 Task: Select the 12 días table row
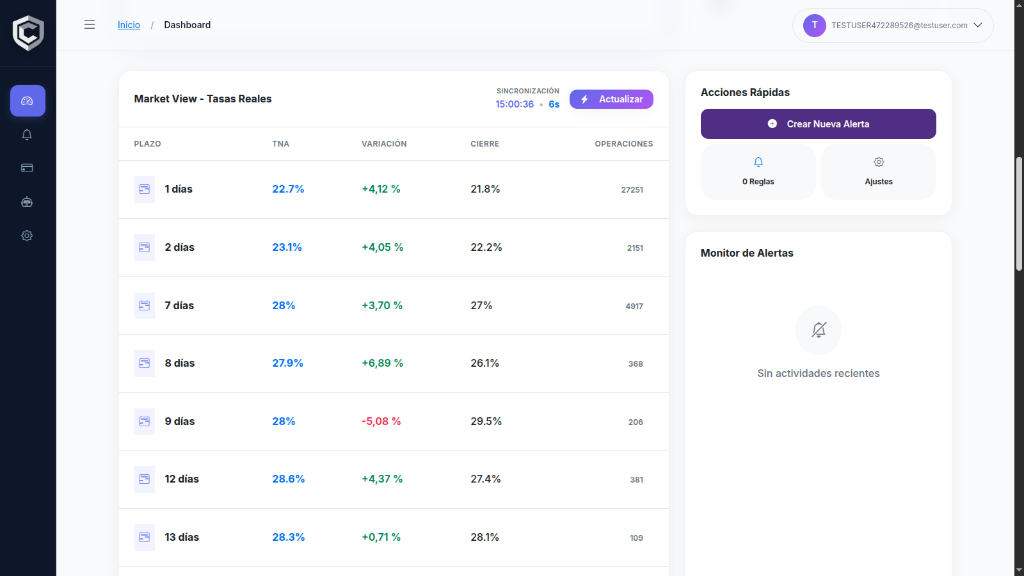coord(393,479)
